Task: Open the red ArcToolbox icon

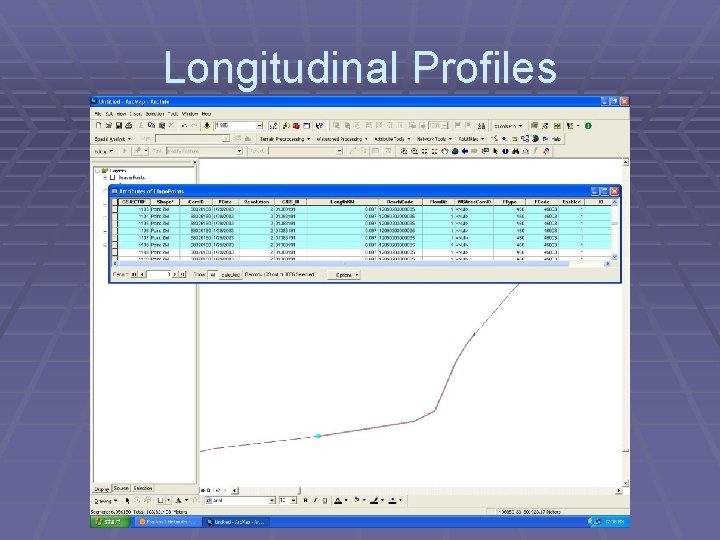Action: coord(296,125)
